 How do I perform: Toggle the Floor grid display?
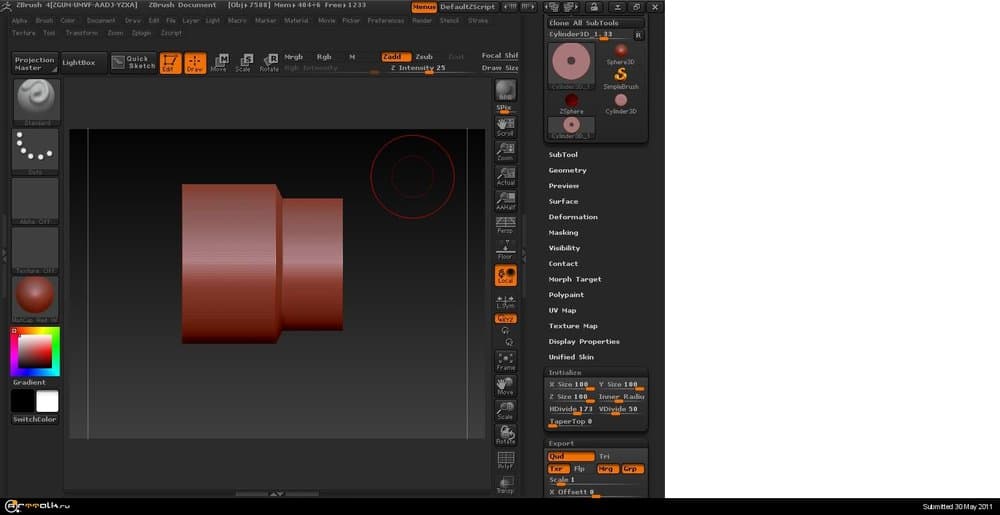pyautogui.click(x=505, y=250)
